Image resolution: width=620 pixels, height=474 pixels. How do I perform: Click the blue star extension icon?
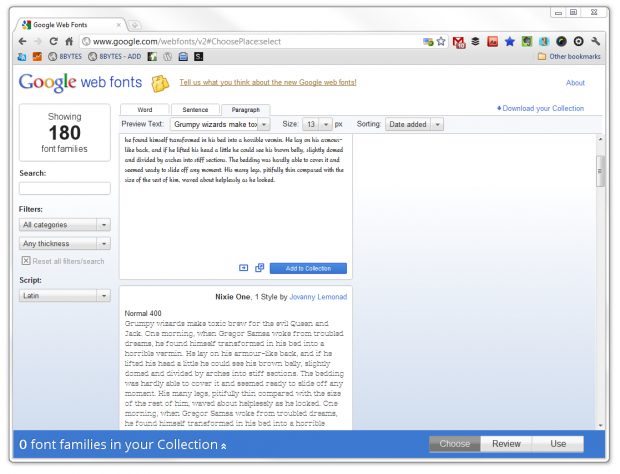coord(510,41)
